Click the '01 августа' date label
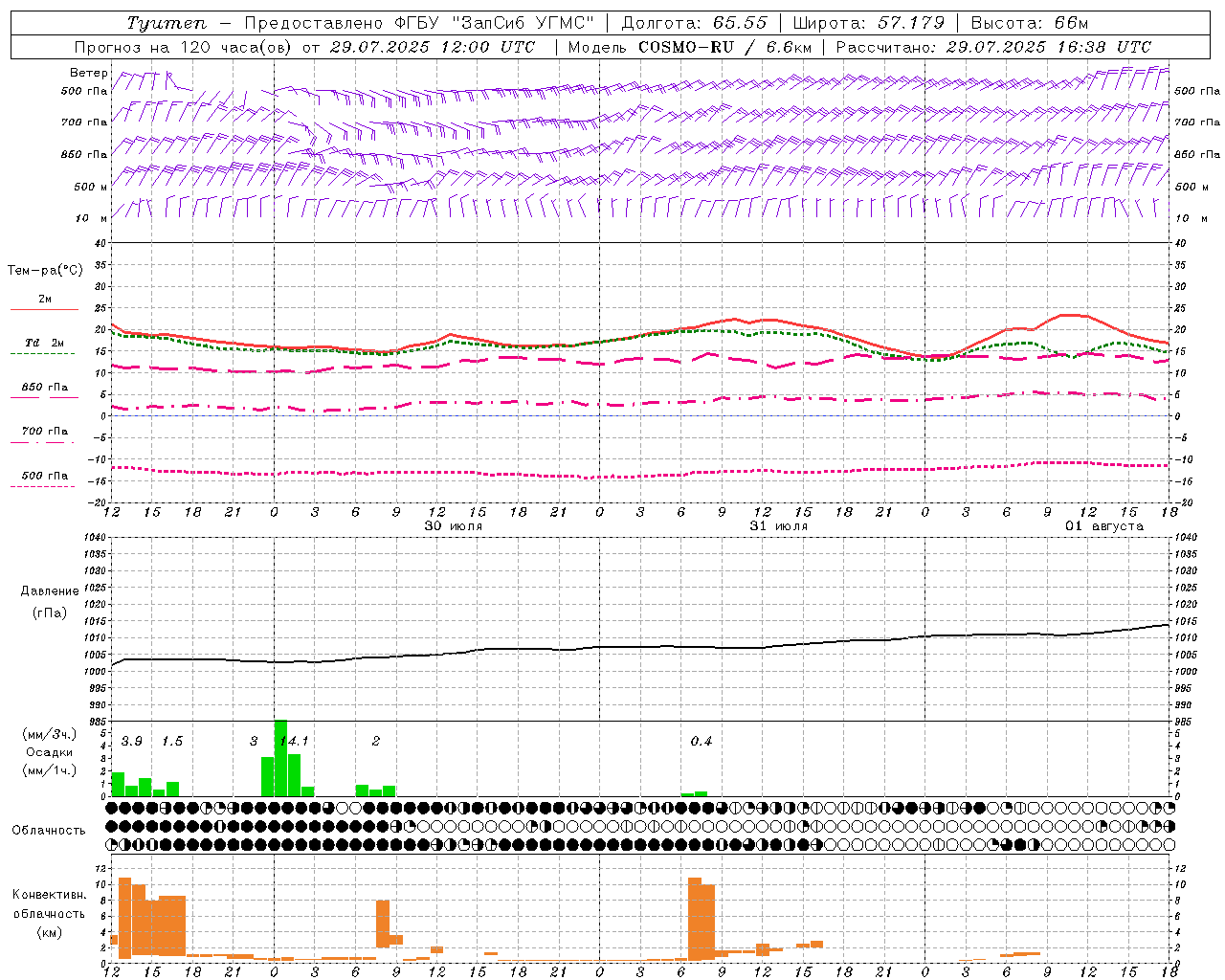The height and width of the screenshot is (980, 1225). pos(1104,526)
